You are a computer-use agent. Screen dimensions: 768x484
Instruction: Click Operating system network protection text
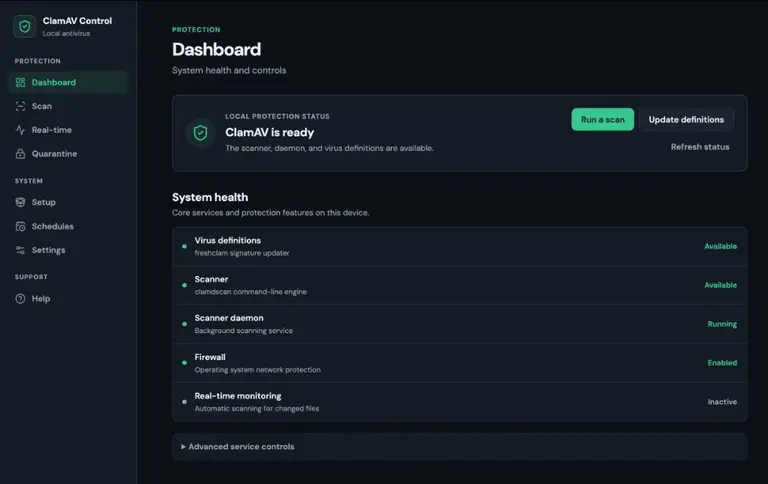click(x=258, y=370)
